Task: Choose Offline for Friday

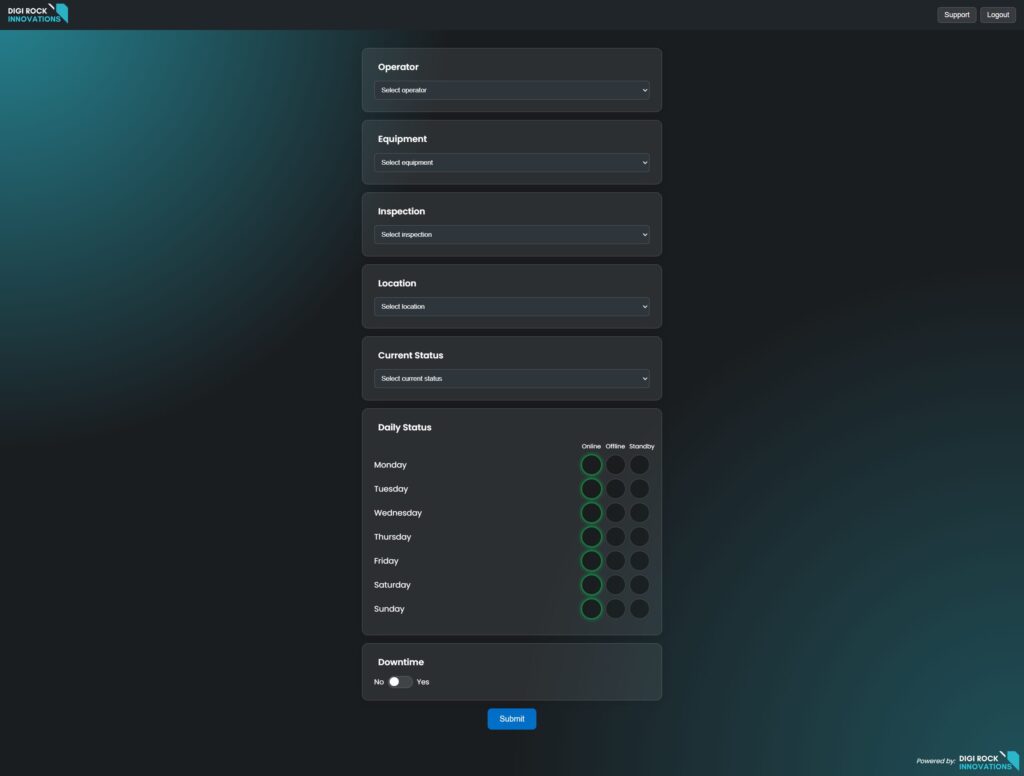Action: (x=615, y=561)
